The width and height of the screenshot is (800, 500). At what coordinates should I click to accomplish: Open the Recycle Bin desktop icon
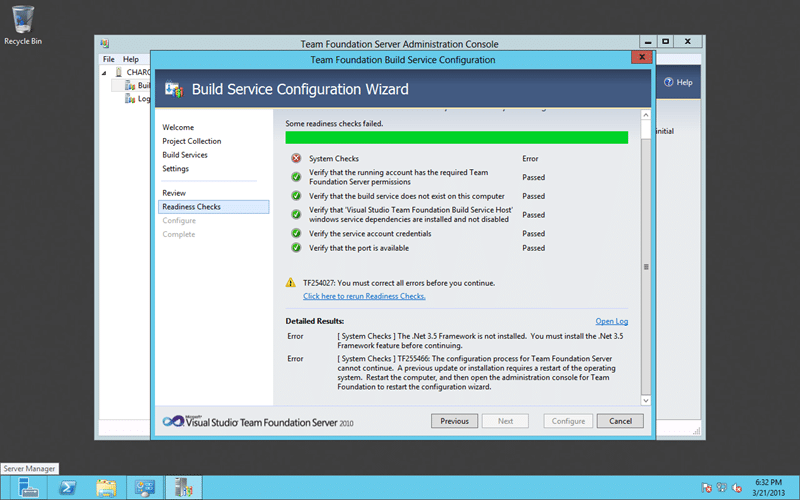23,26
